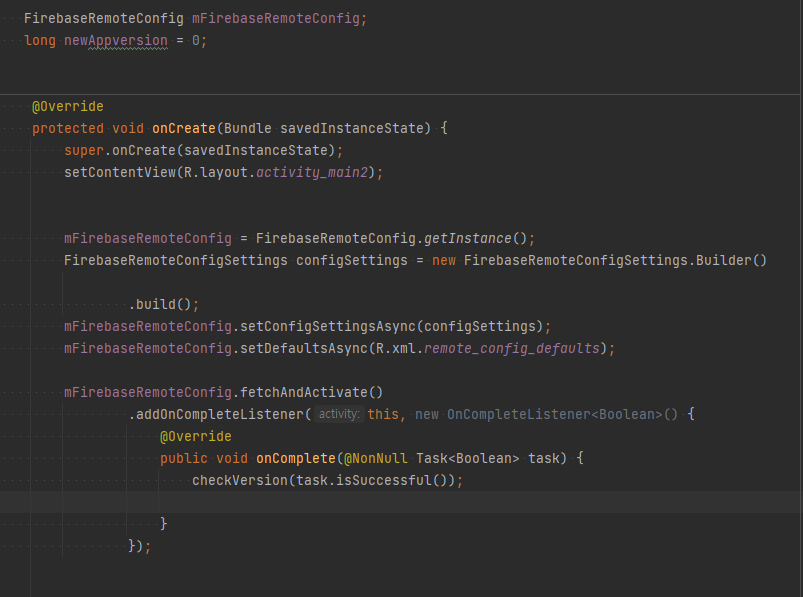Click setConfigSettingsAsync method call
Image resolution: width=803 pixels, height=597 pixels.
(328, 327)
